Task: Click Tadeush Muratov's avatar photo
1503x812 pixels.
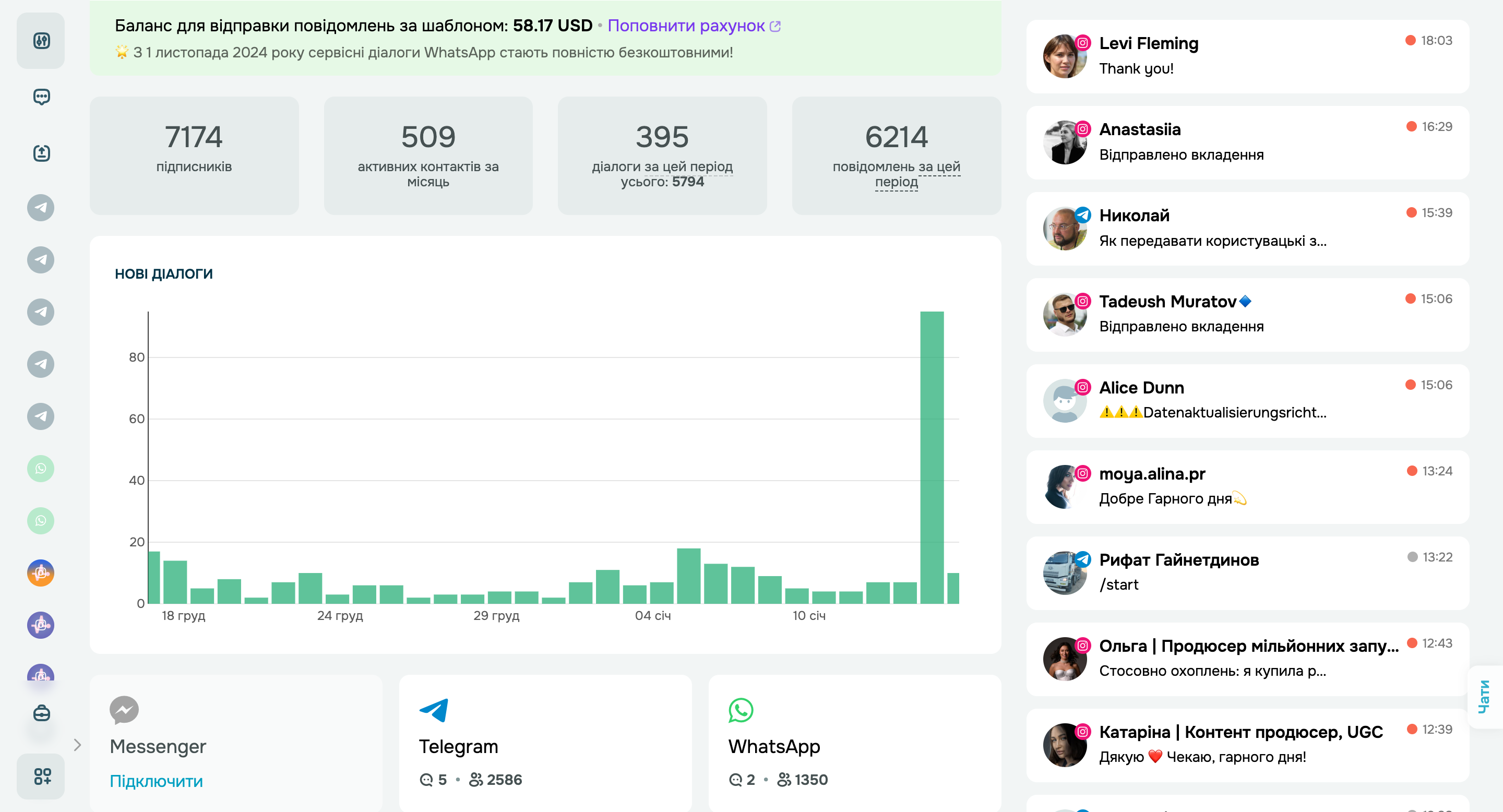Action: pos(1064,315)
